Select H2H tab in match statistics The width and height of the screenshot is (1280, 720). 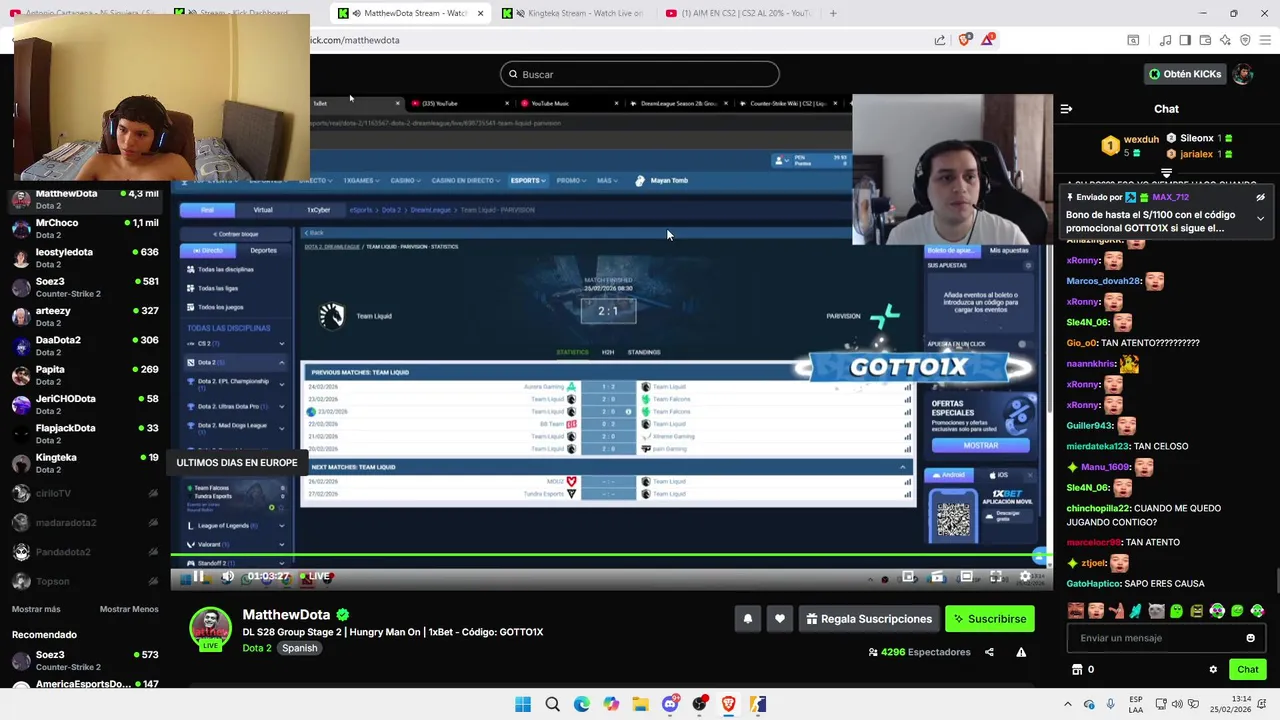tap(608, 352)
